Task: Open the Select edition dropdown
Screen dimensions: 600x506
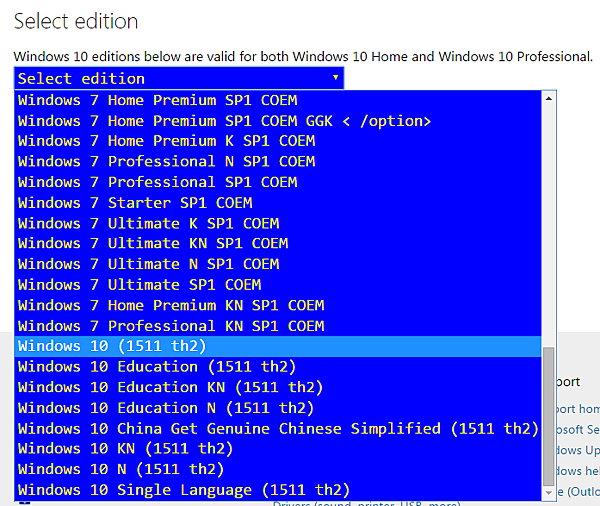Action: 179,78
